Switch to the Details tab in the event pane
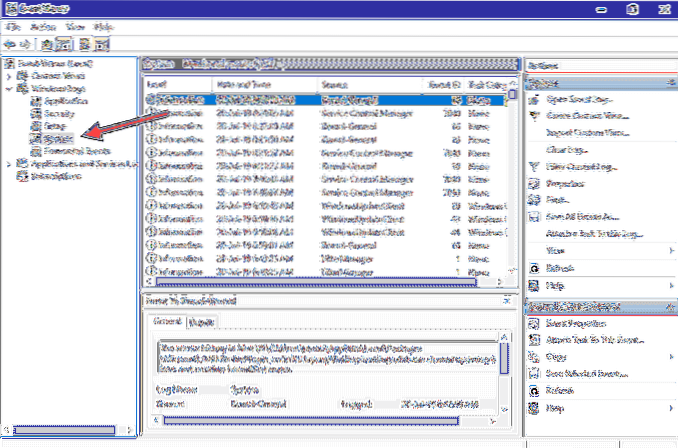Screen dimensions: 678x448 click(x=202, y=322)
